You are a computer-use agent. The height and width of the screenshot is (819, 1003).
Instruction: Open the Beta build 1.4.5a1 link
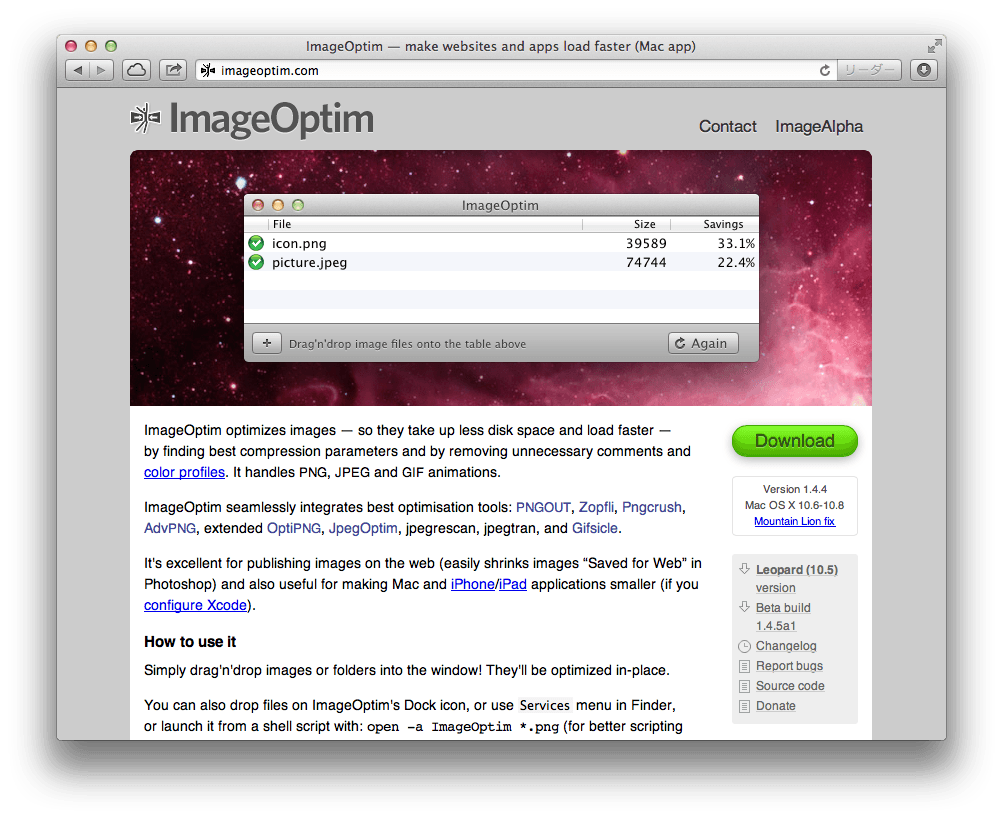tap(783, 617)
